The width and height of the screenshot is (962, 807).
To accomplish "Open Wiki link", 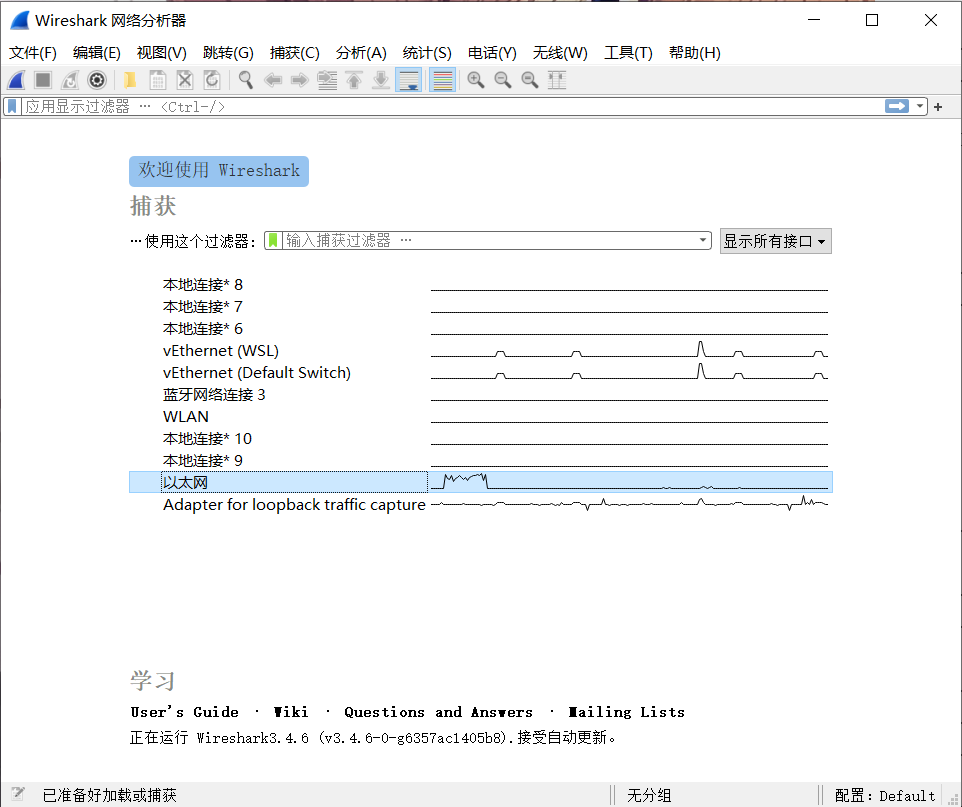I will (291, 712).
